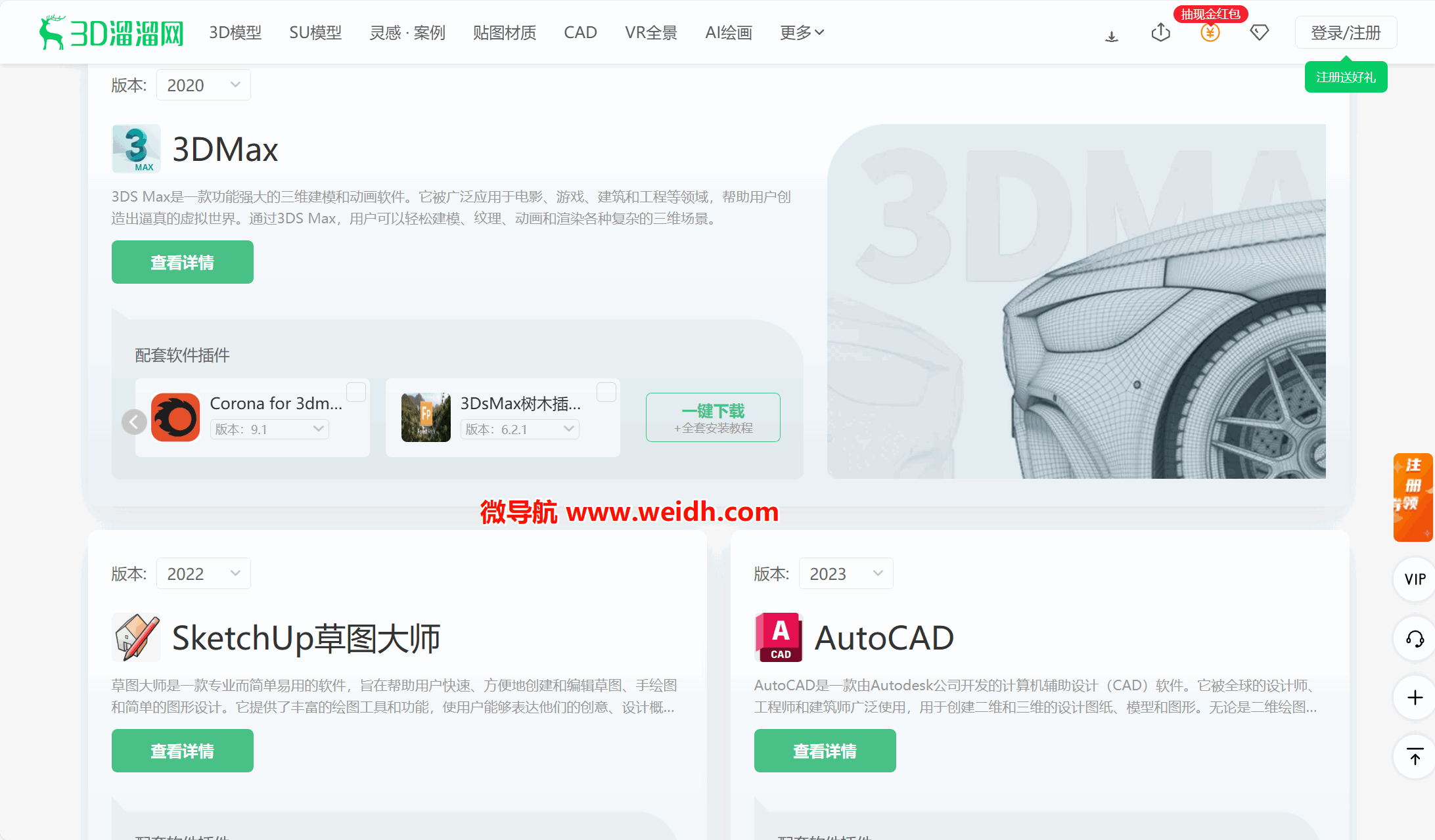Click the 3D溜溜网 deer logo
The height and width of the screenshot is (840, 1435).
point(111,32)
